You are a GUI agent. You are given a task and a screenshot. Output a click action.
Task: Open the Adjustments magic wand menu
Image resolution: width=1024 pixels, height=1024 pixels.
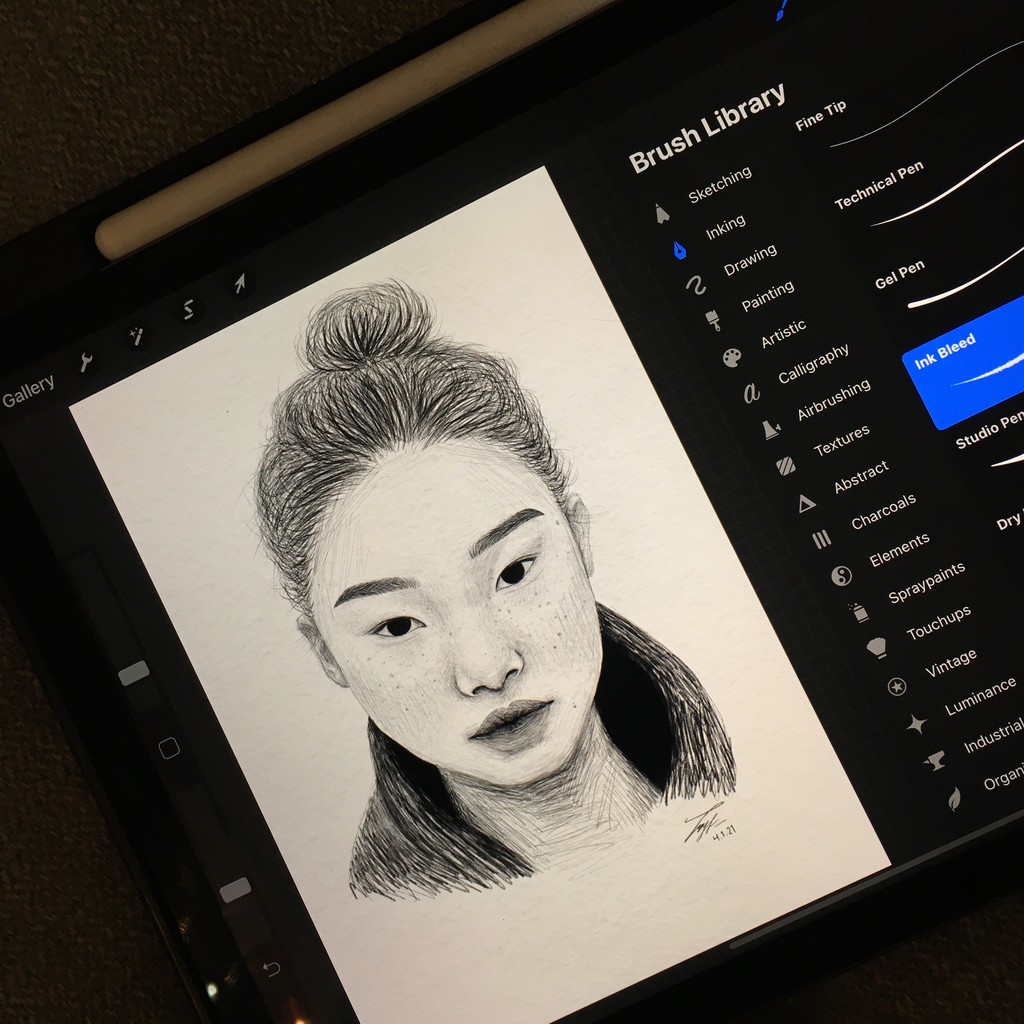[x=136, y=336]
